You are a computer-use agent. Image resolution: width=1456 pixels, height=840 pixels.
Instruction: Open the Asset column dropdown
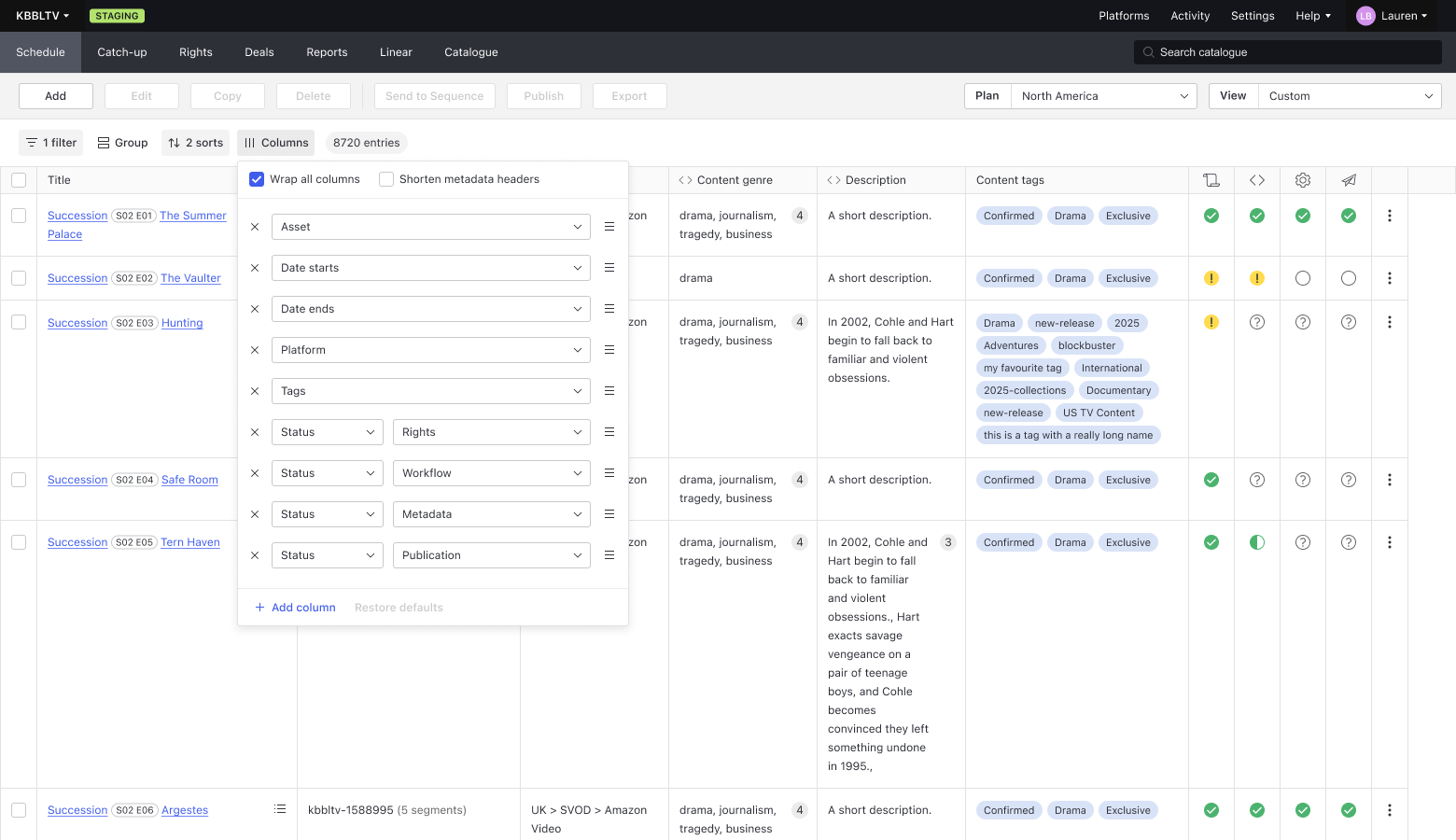click(x=431, y=227)
